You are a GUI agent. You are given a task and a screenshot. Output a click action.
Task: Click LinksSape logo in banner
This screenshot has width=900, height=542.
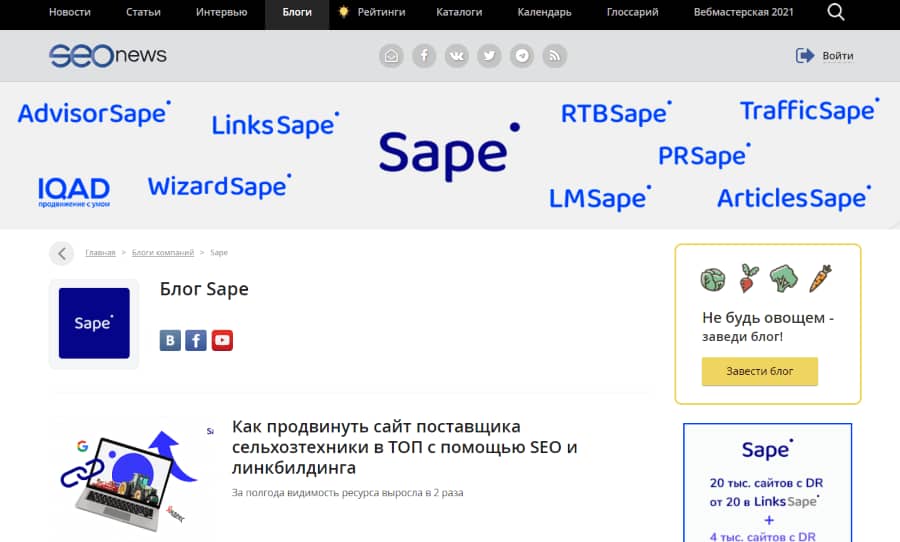276,125
